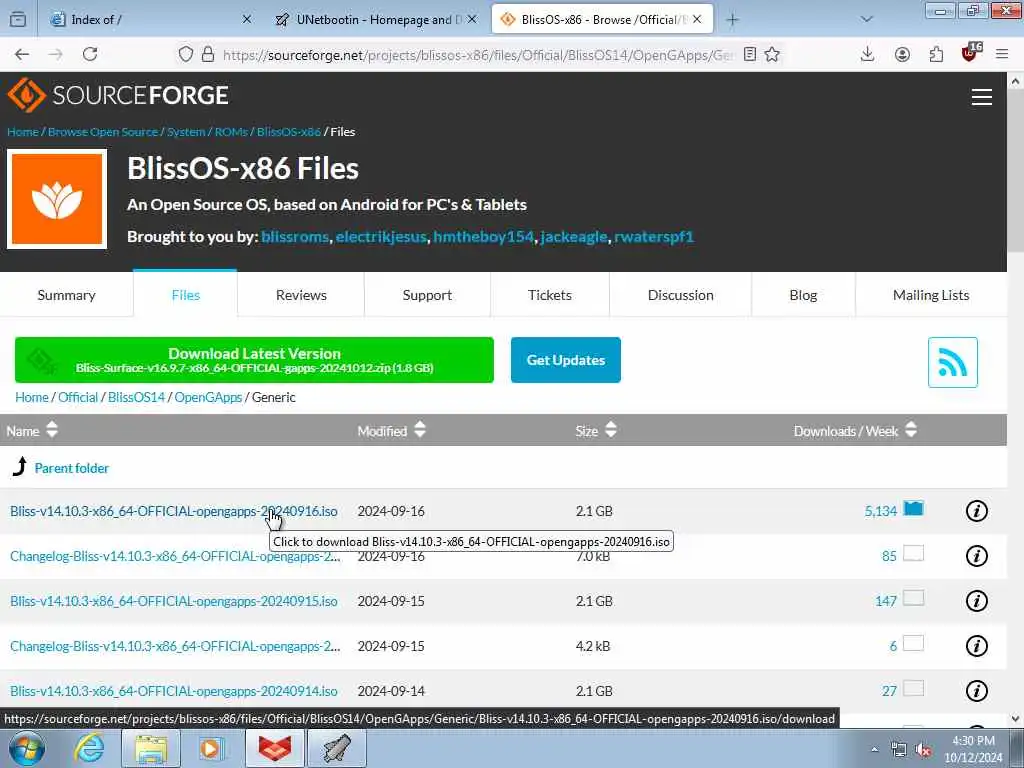Image resolution: width=1024 pixels, height=768 pixels.
Task: Open the Reviews tab
Action: click(x=301, y=295)
